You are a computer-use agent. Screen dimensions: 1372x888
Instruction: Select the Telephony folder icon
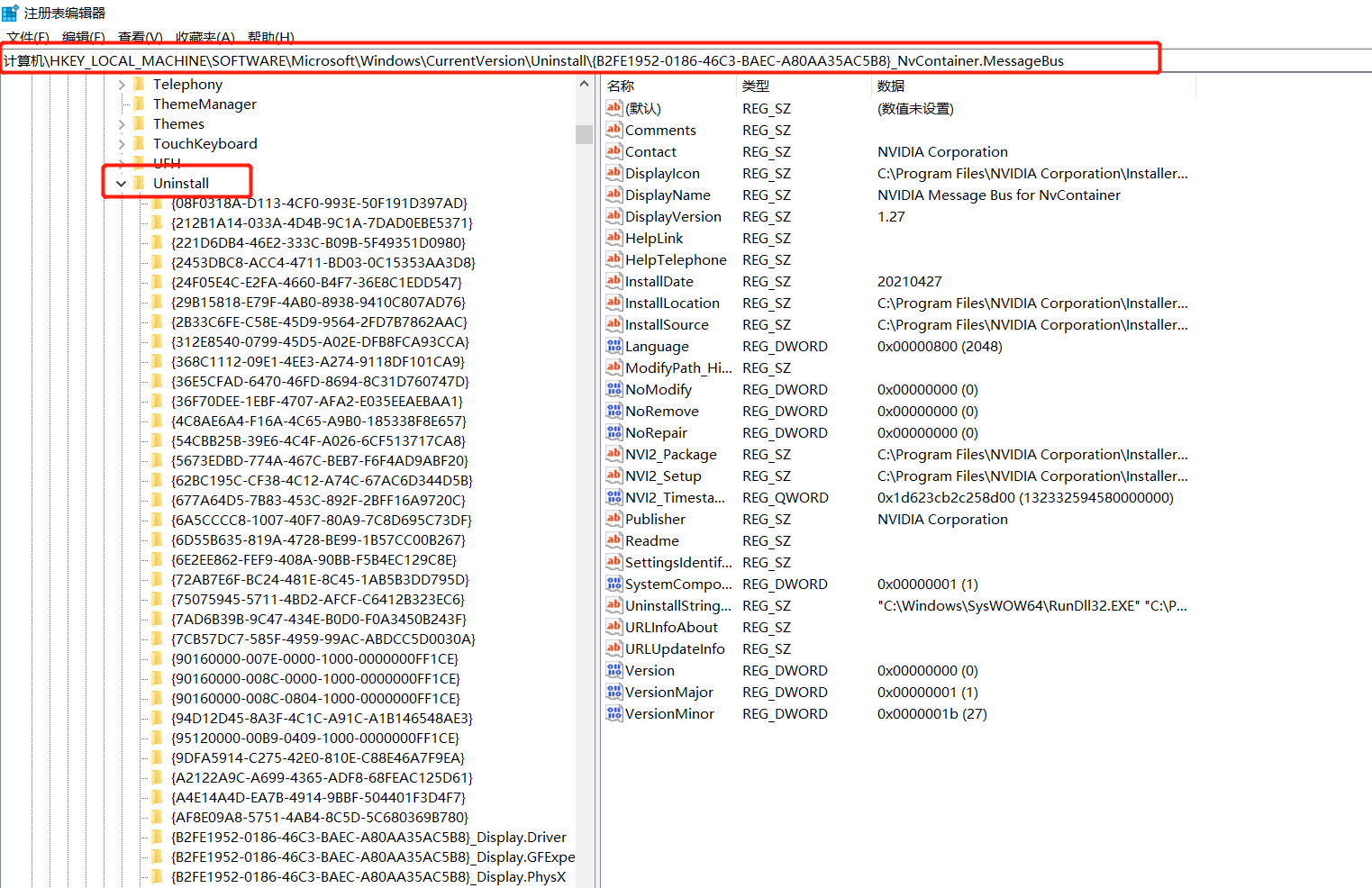click(139, 84)
